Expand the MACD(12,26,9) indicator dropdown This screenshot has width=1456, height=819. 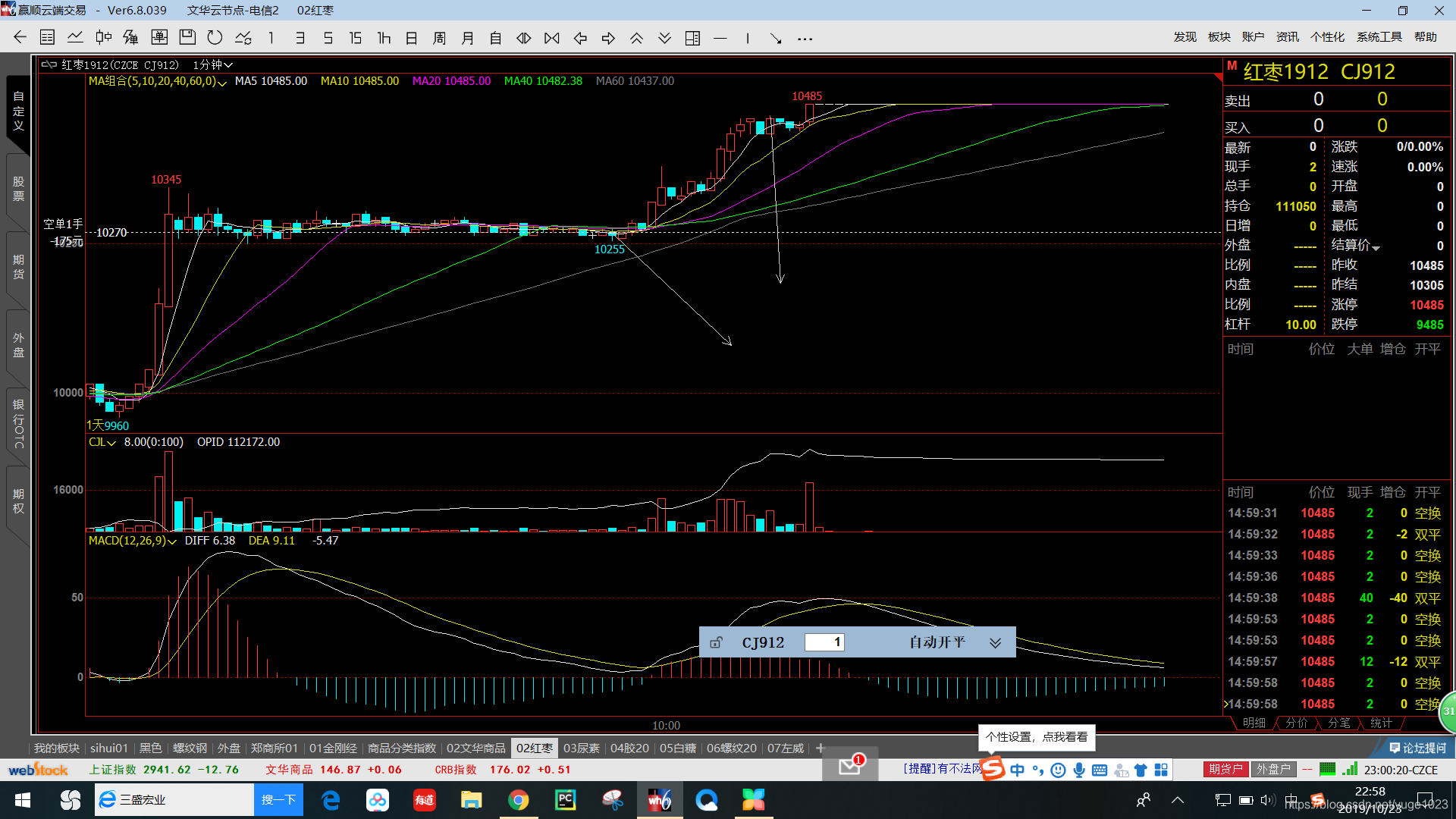pos(172,541)
